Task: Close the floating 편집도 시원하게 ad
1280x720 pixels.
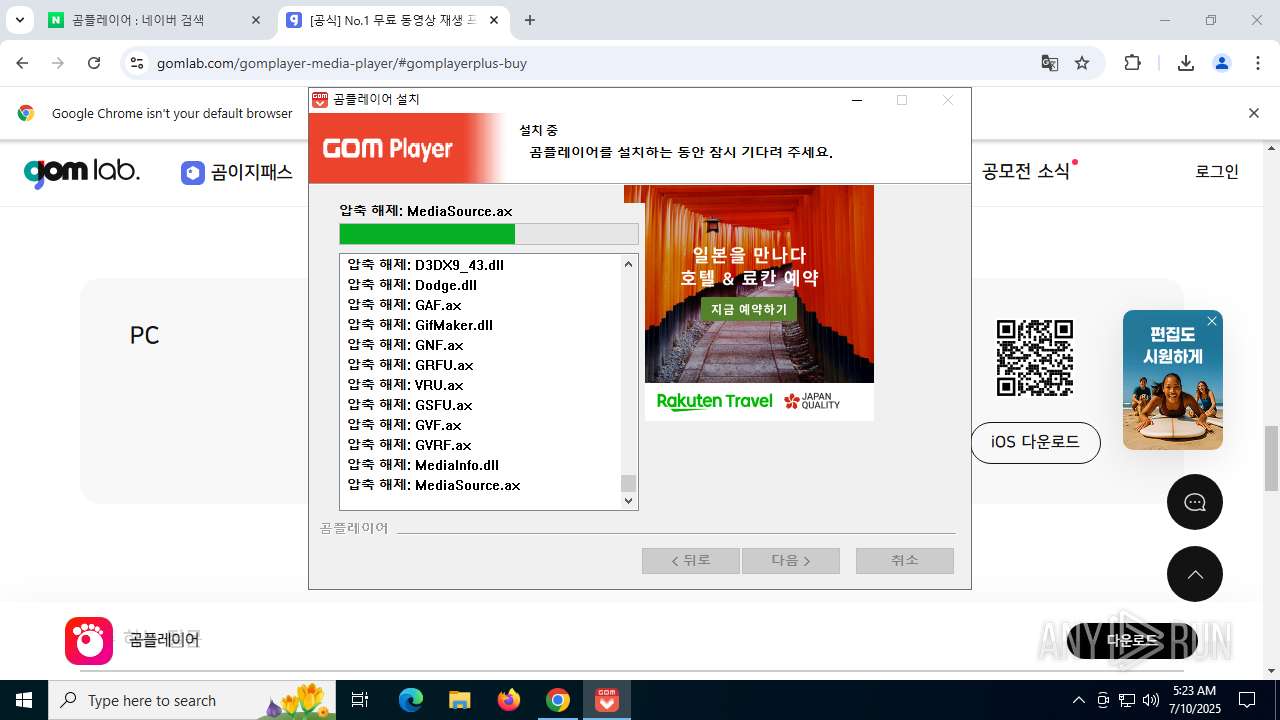Action: [1212, 321]
